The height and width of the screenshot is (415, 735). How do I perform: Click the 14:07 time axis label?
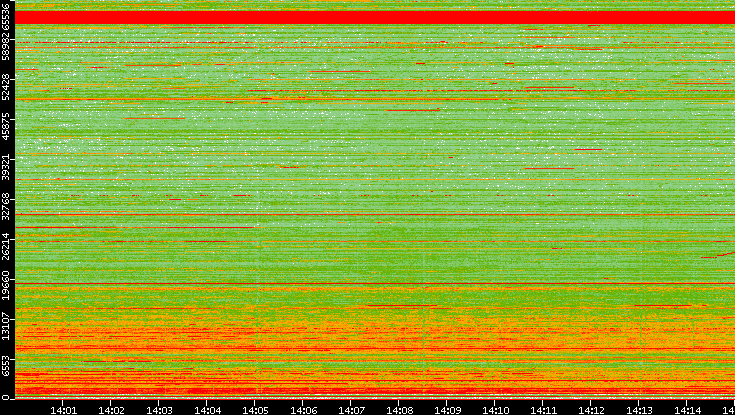point(351,410)
